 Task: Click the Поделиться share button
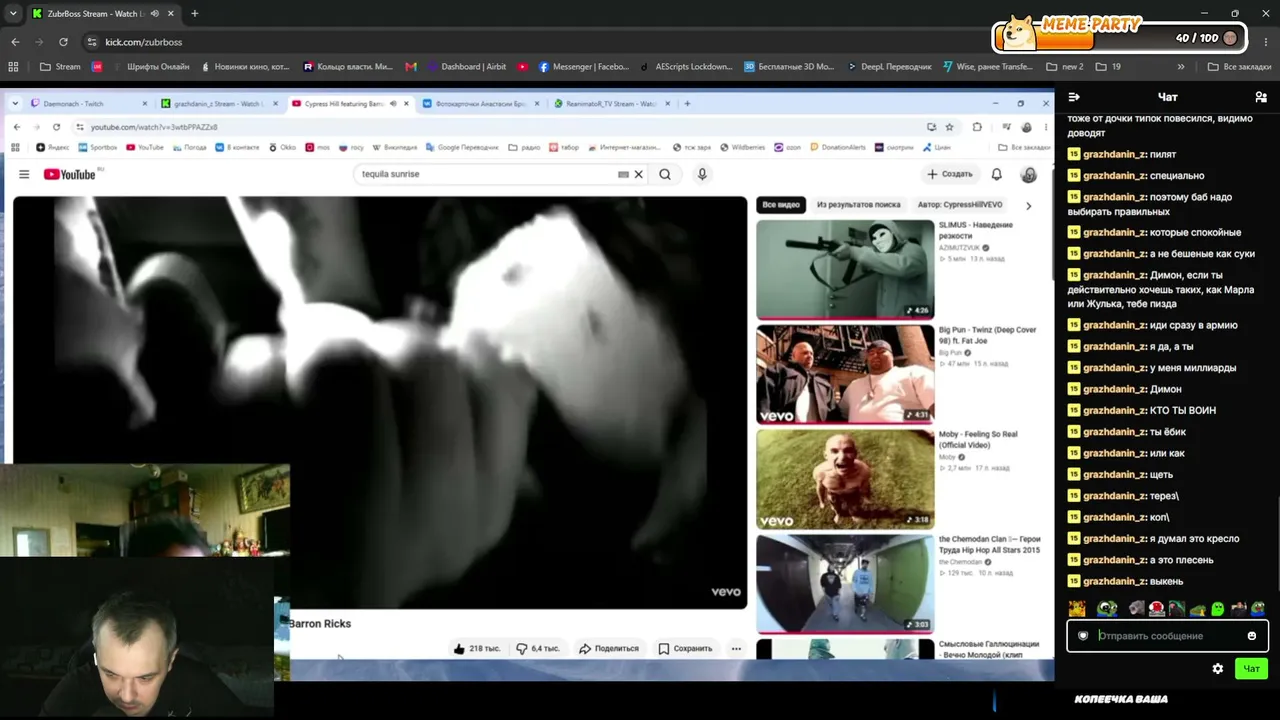pos(609,648)
